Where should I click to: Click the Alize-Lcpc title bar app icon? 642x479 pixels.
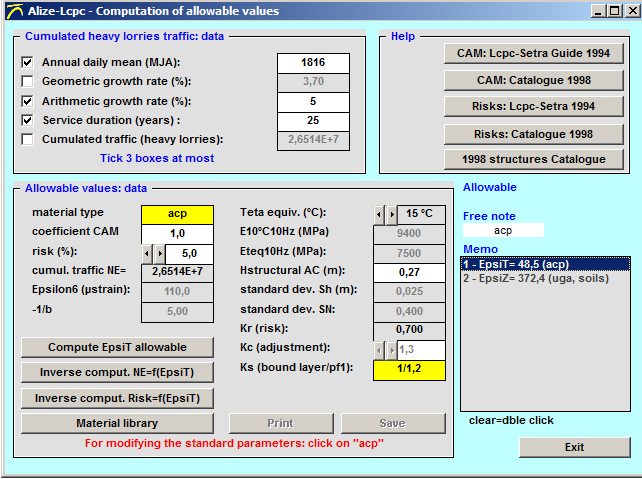coord(15,11)
